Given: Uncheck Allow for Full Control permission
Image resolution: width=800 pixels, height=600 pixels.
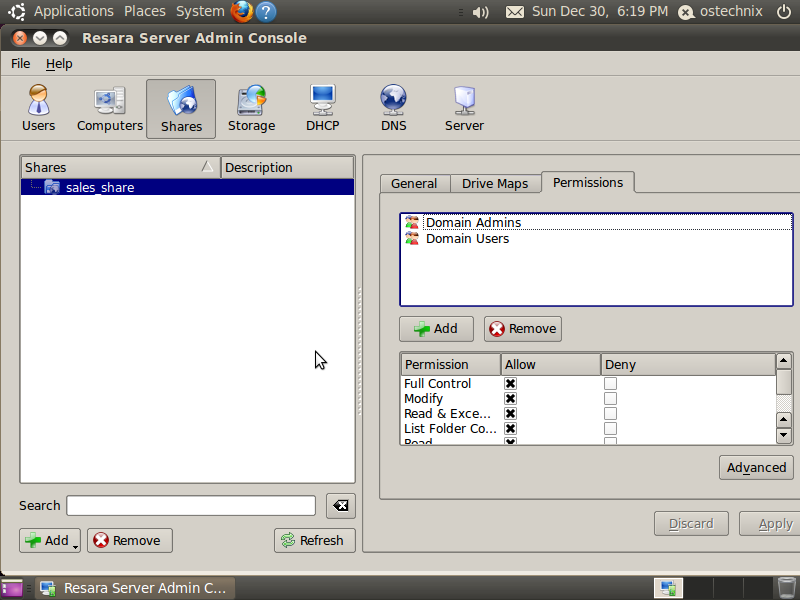Looking at the screenshot, I should tap(510, 384).
